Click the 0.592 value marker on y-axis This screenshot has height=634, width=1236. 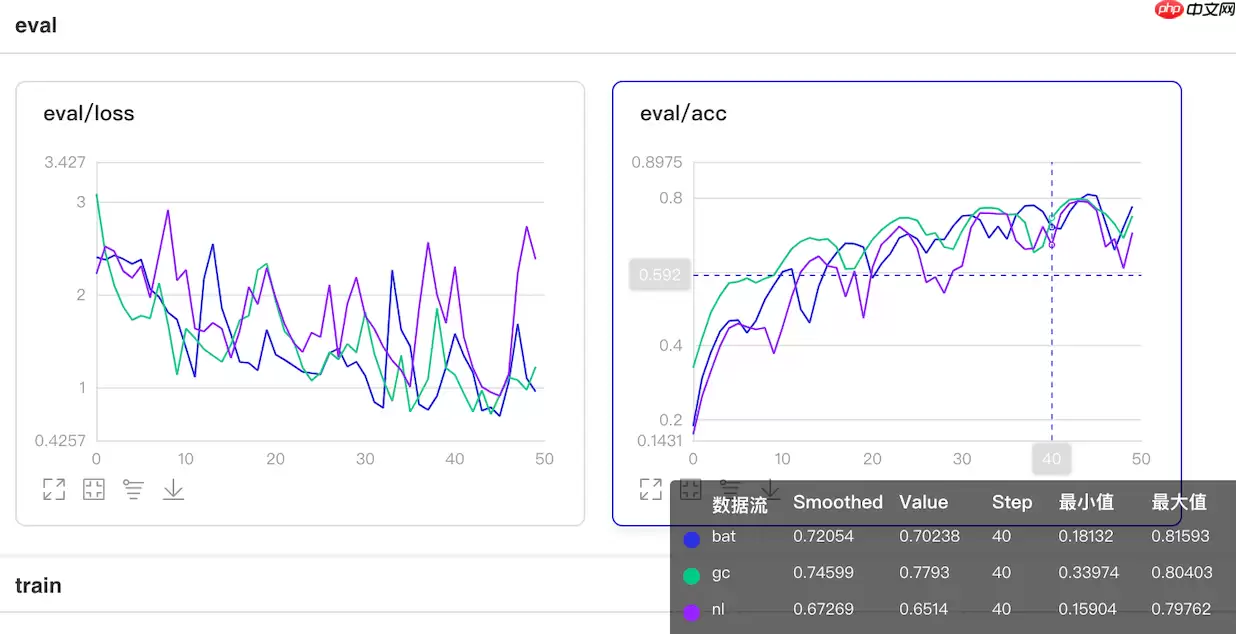pos(660,274)
